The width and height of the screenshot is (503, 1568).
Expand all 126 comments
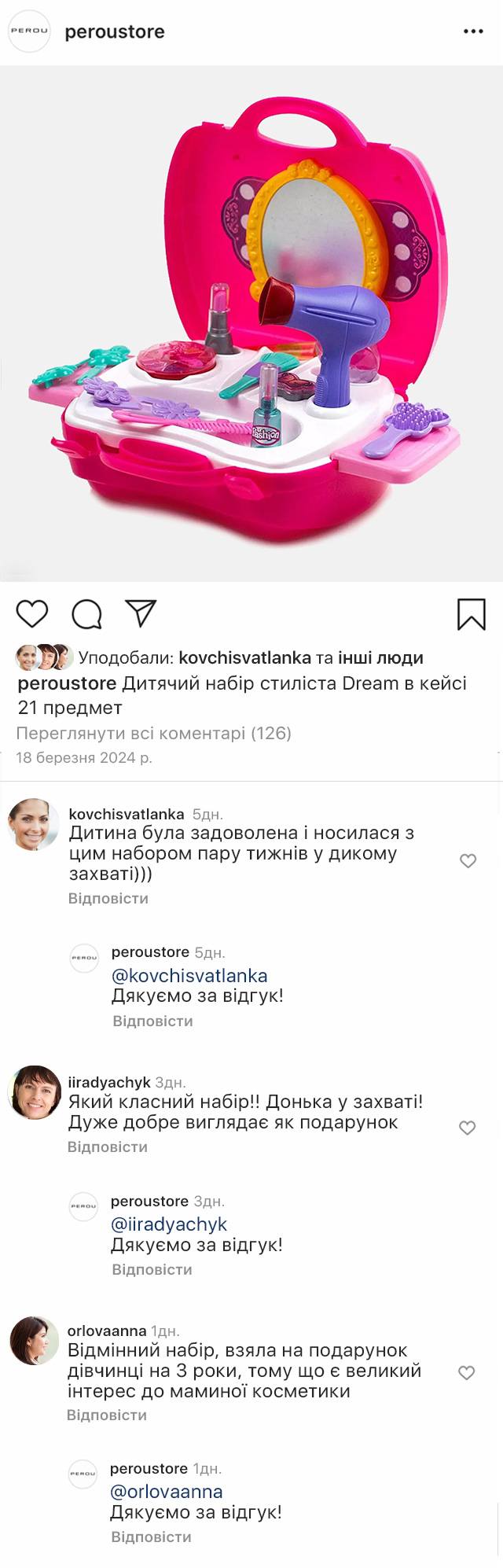(x=154, y=733)
